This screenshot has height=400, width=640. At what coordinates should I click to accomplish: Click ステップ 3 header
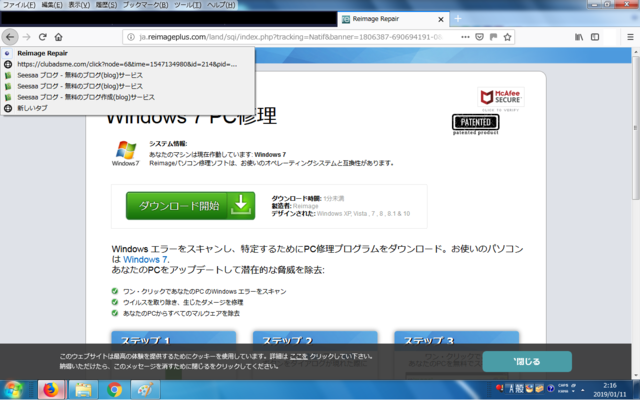pyautogui.click(x=456, y=339)
